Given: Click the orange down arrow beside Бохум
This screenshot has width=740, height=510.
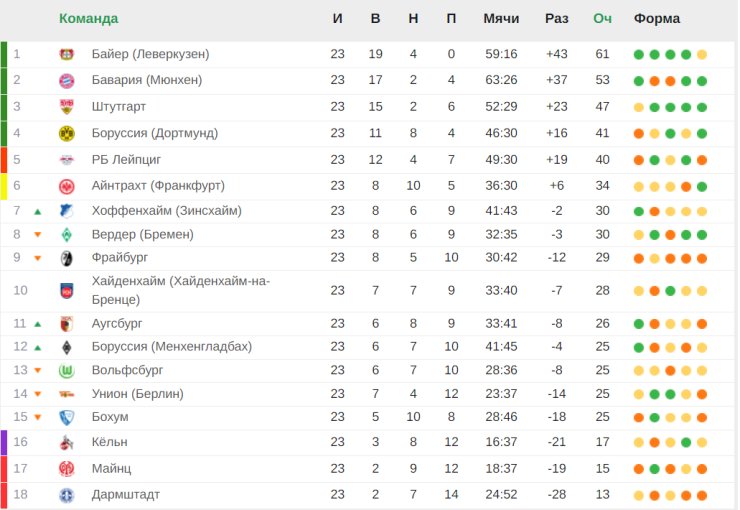Looking at the screenshot, I should point(38,417).
